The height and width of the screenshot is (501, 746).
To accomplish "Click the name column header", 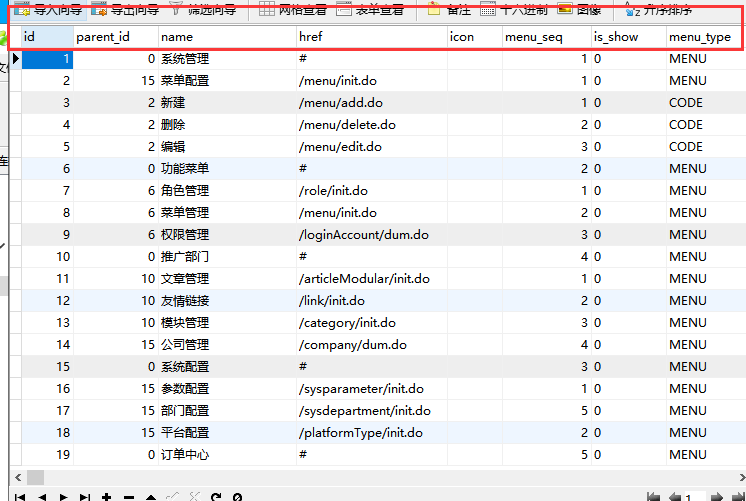I will (227, 37).
